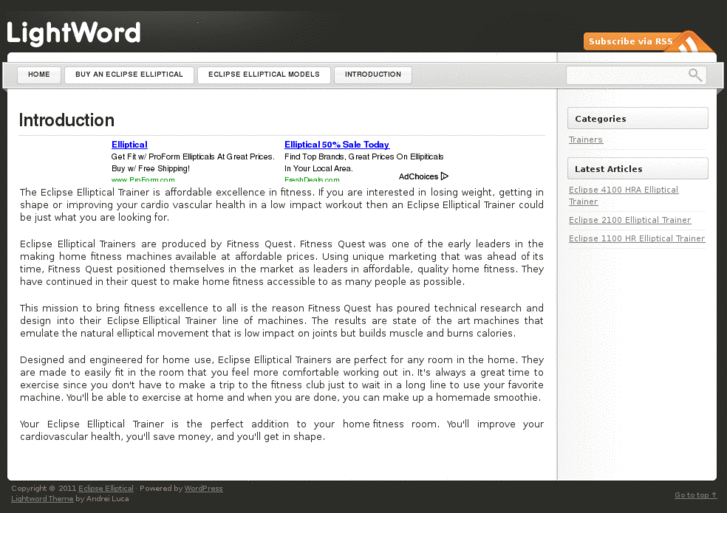Visit the www.ProForm.com ad URL
The height and width of the screenshot is (545, 727).
143,180
